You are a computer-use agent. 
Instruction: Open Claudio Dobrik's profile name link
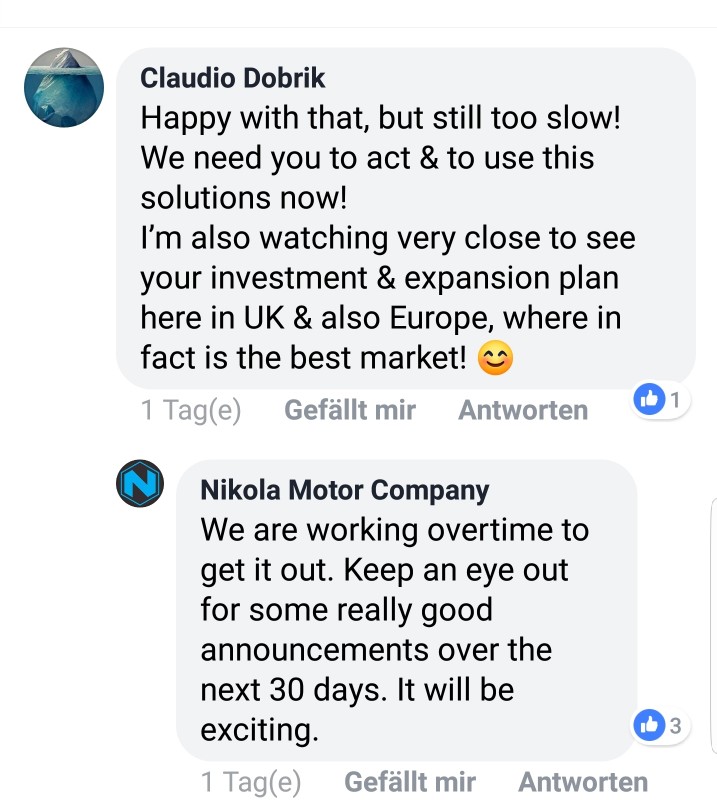click(x=233, y=77)
